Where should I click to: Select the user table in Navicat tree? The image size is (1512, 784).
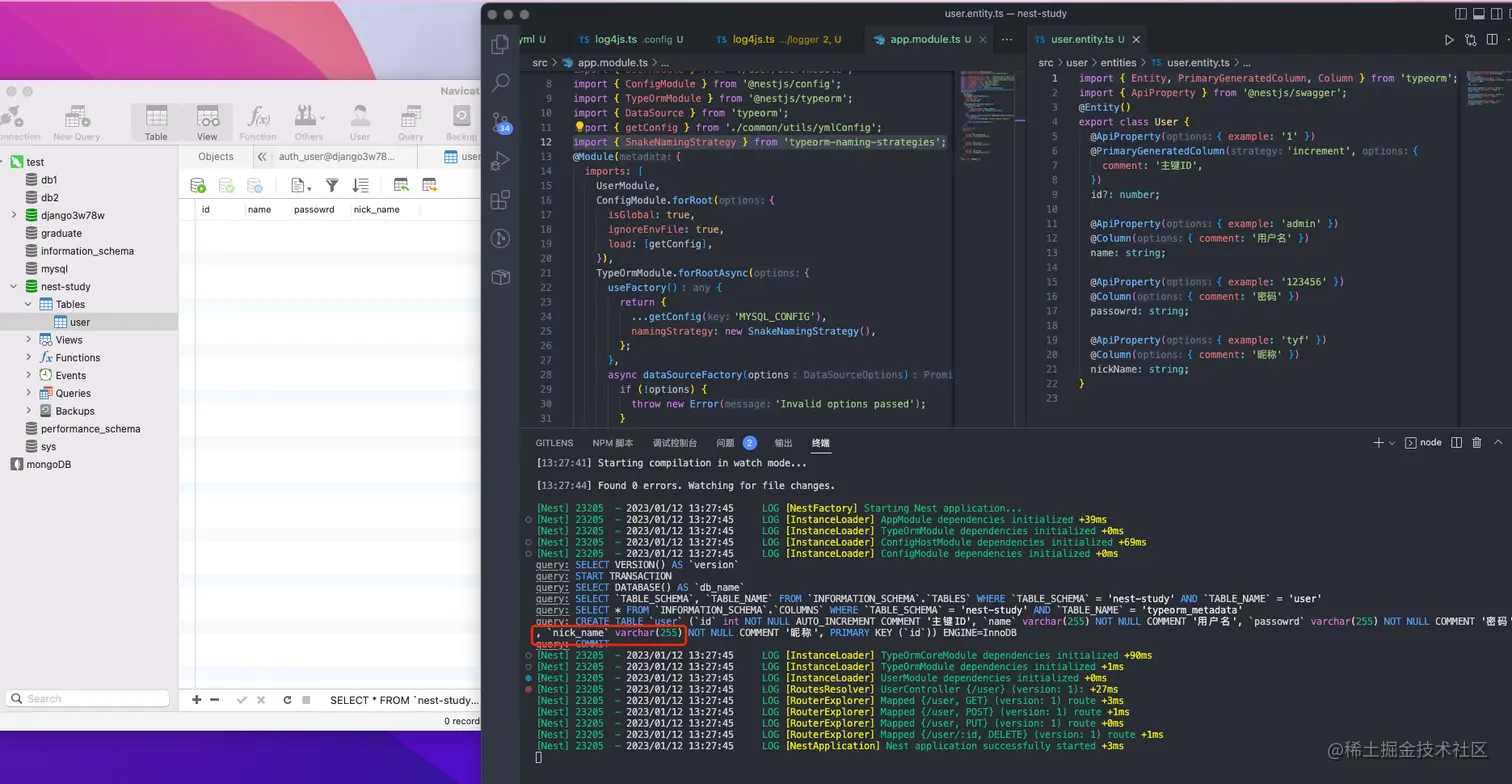click(x=89, y=322)
